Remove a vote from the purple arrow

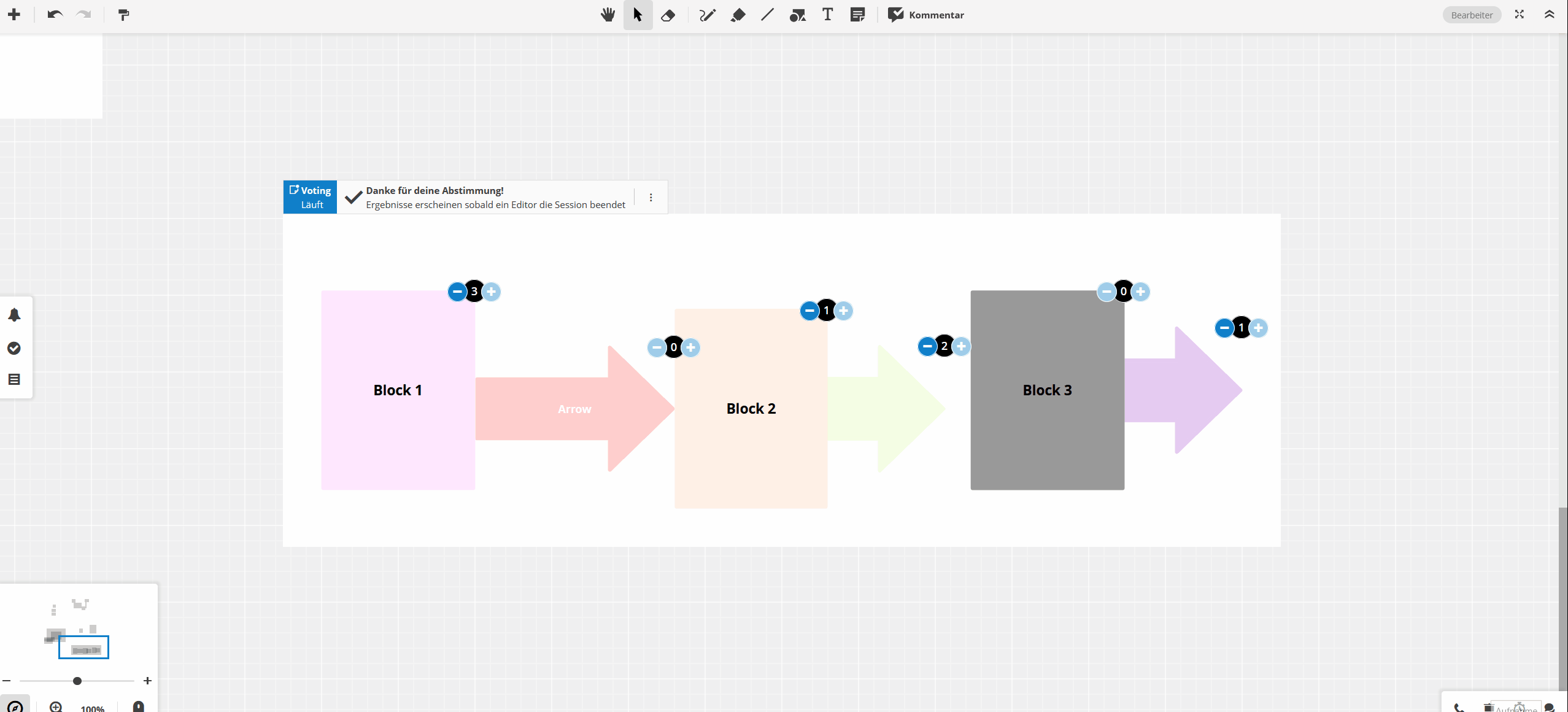[x=1224, y=328]
